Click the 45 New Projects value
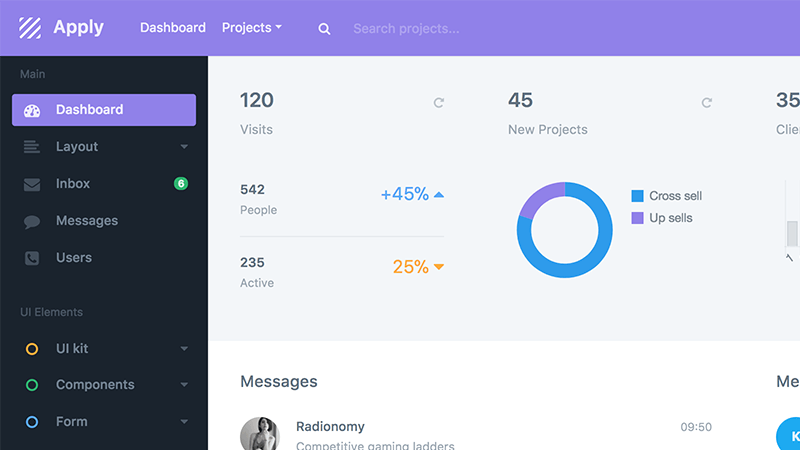The image size is (800, 450). point(520,100)
